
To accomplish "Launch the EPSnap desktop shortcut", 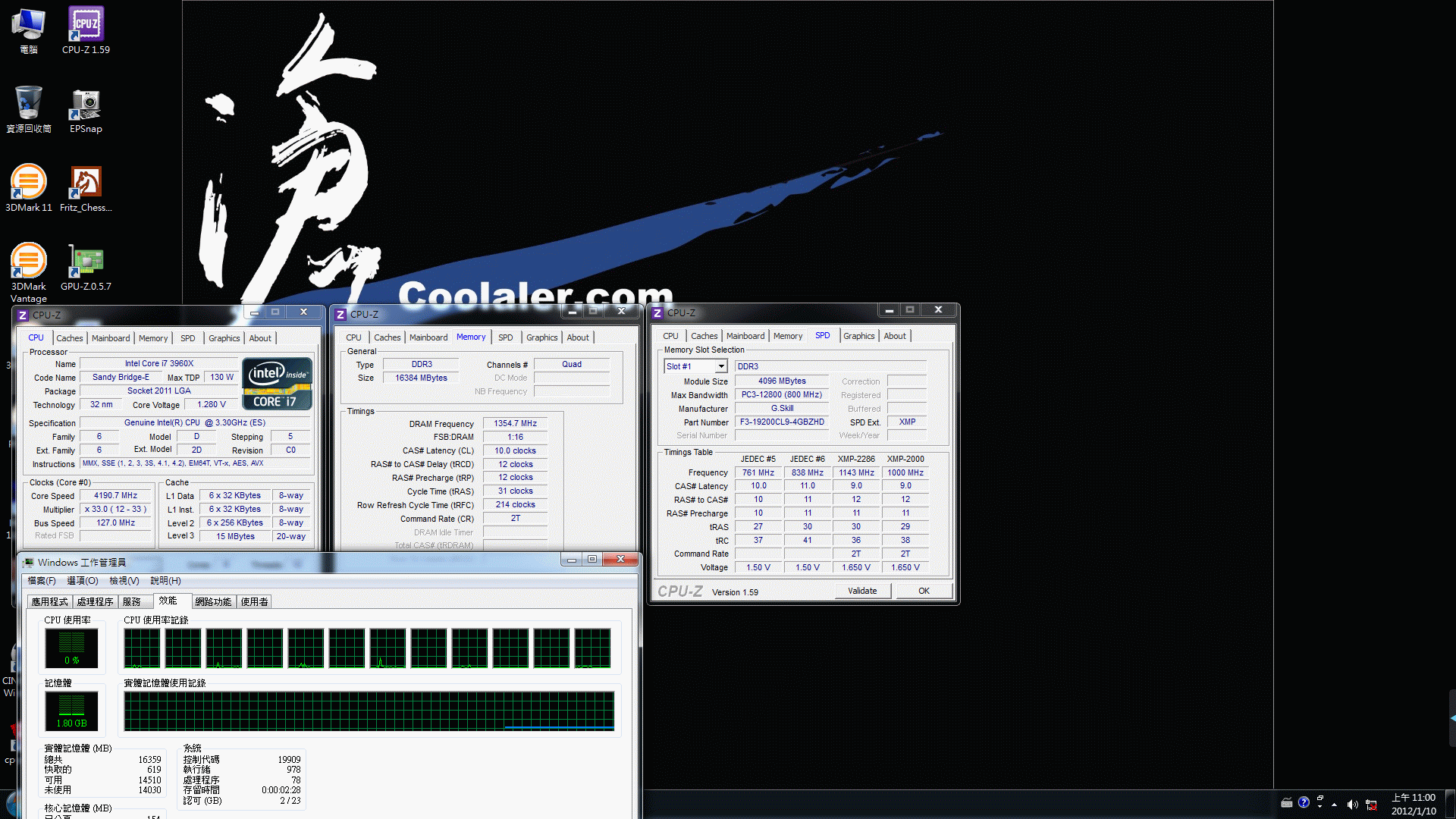I will [x=86, y=109].
